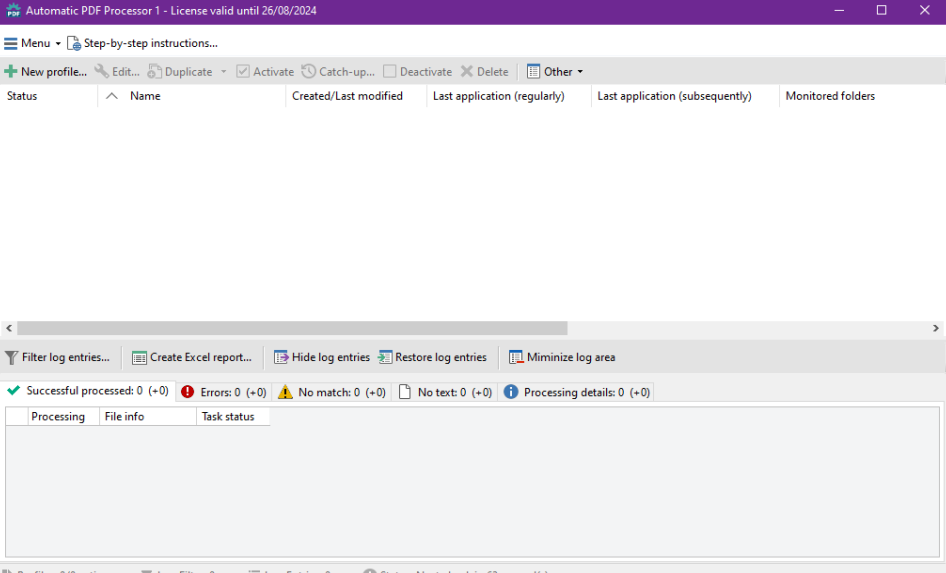
Task: Switch to the Errors tab
Action: click(224, 392)
